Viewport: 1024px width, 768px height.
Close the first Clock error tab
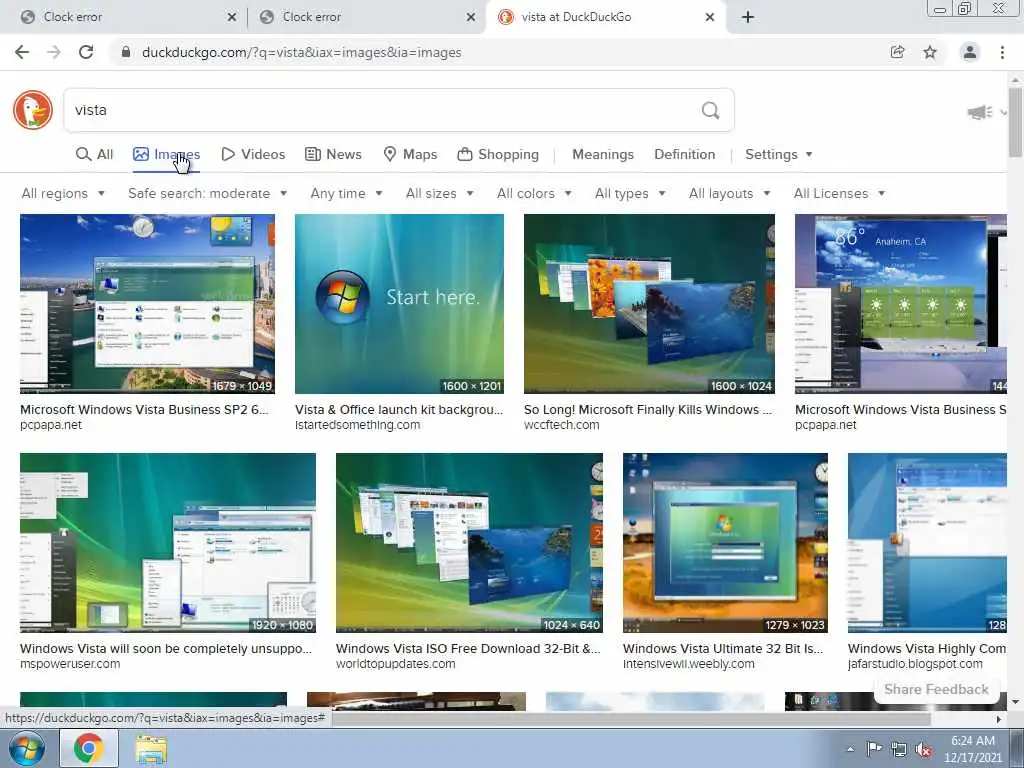coord(232,18)
